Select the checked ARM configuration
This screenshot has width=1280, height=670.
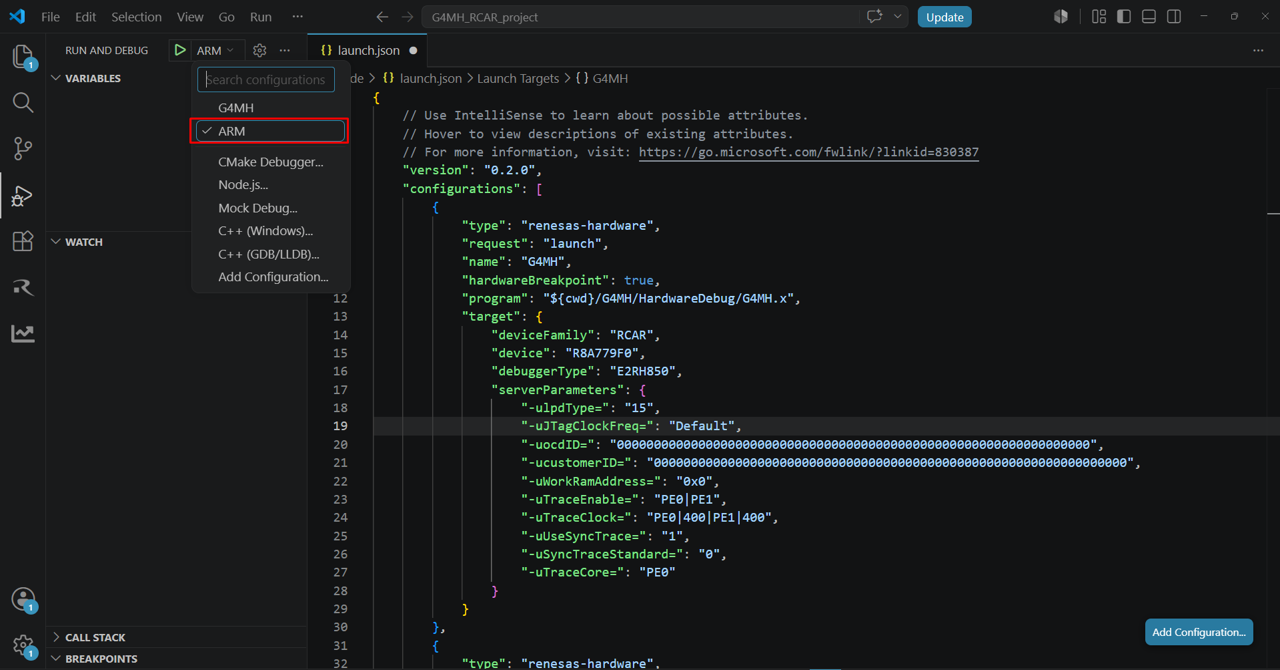[270, 131]
